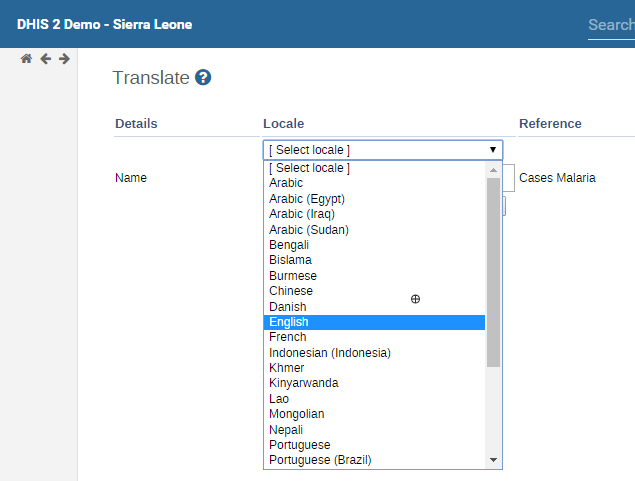Viewport: 635px width, 481px height.
Task: Pick Arabic (Egypt) locale option
Action: click(374, 199)
